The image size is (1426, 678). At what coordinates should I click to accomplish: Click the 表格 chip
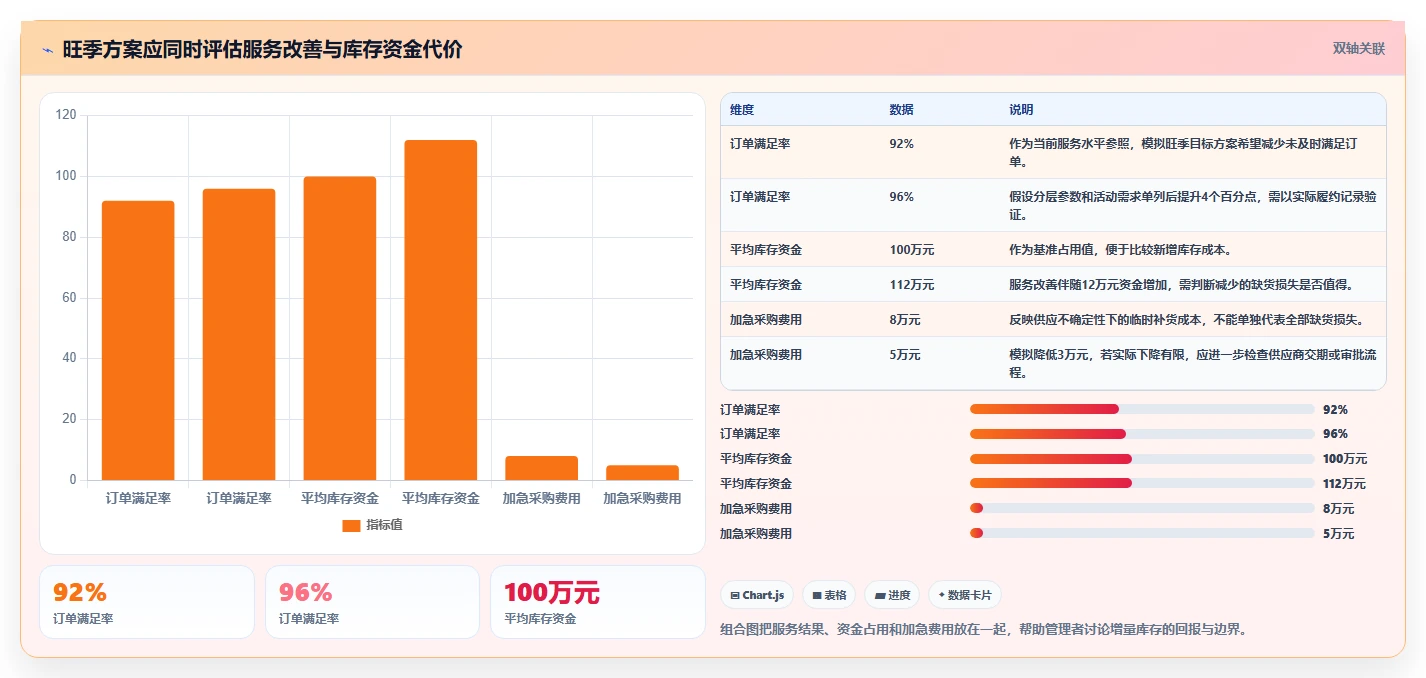coord(829,595)
